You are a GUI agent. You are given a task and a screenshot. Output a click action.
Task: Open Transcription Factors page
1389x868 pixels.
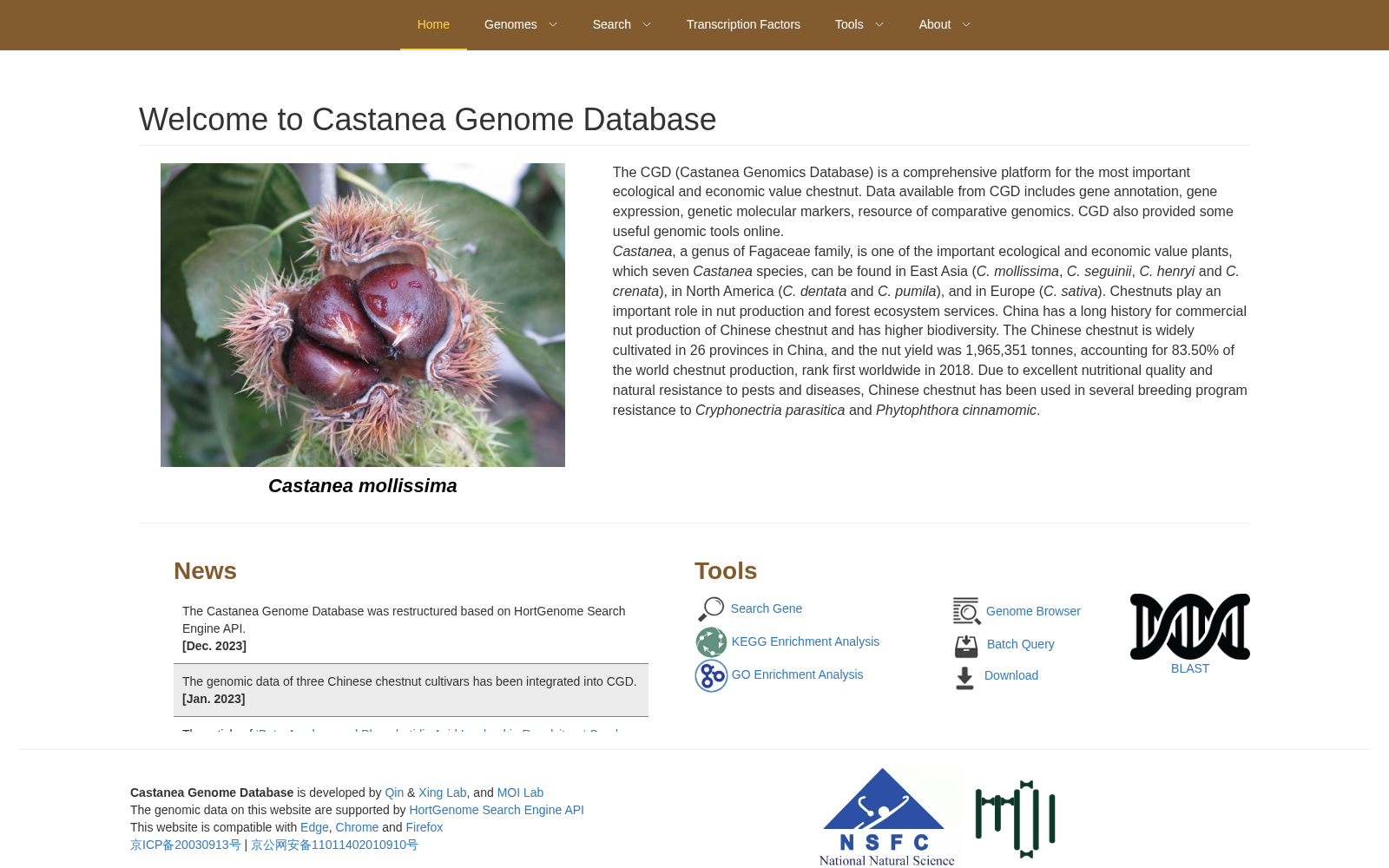(x=743, y=24)
